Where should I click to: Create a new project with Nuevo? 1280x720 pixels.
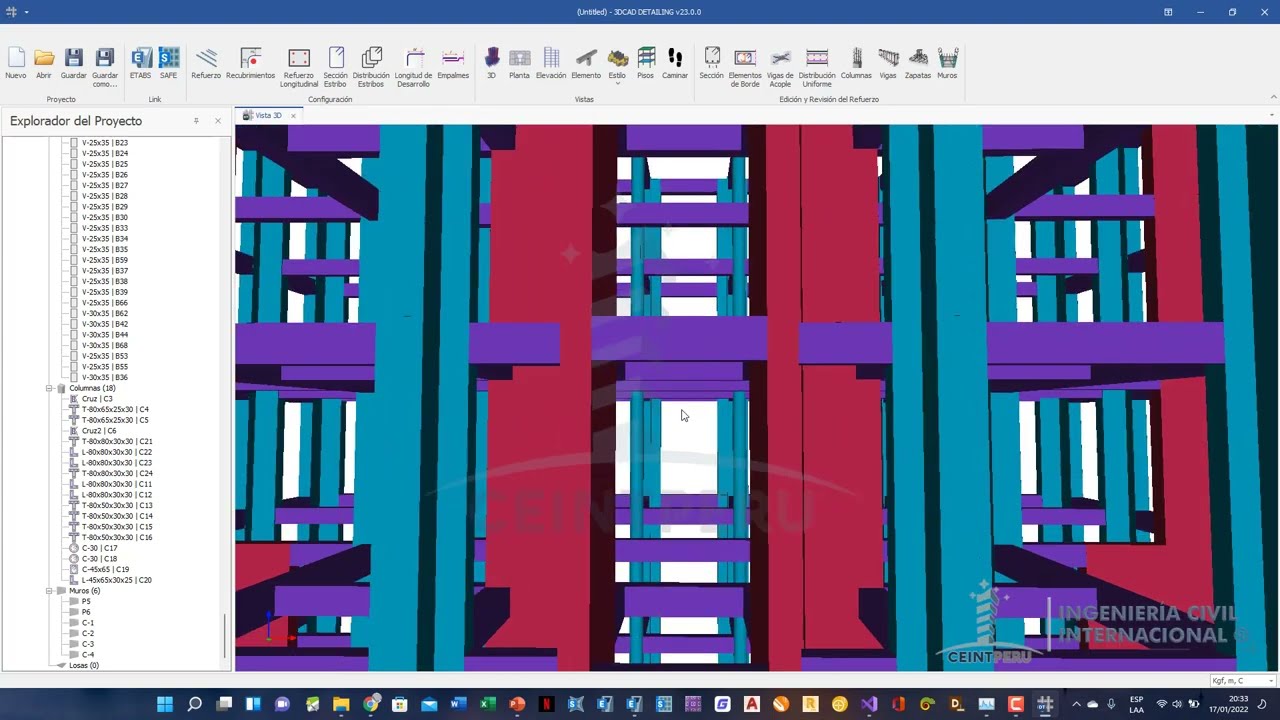click(x=16, y=64)
